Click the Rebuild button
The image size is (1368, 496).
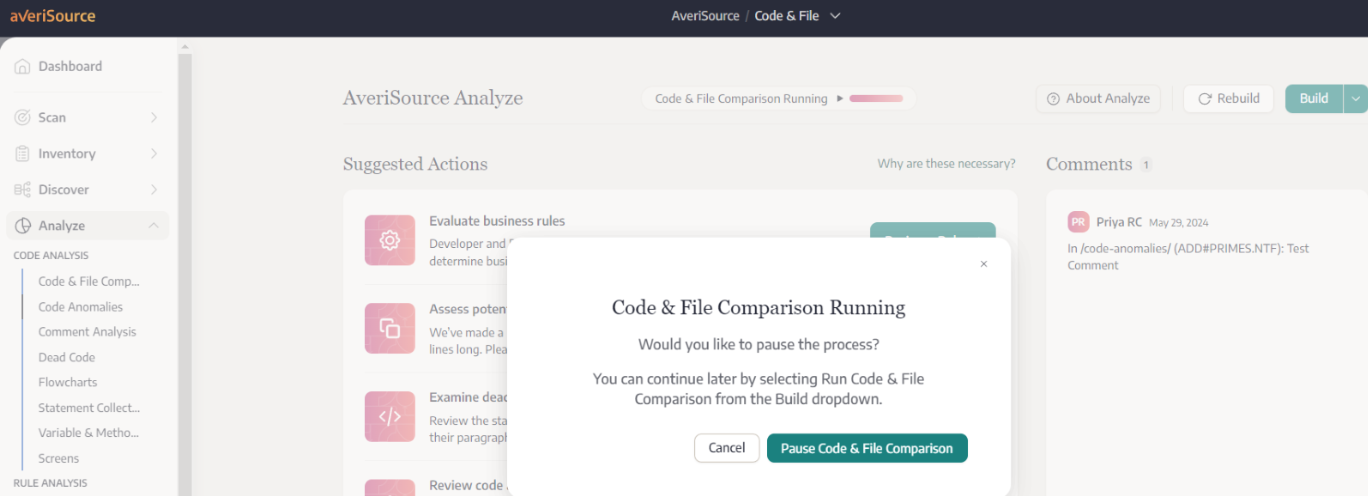pyautogui.click(x=1229, y=99)
